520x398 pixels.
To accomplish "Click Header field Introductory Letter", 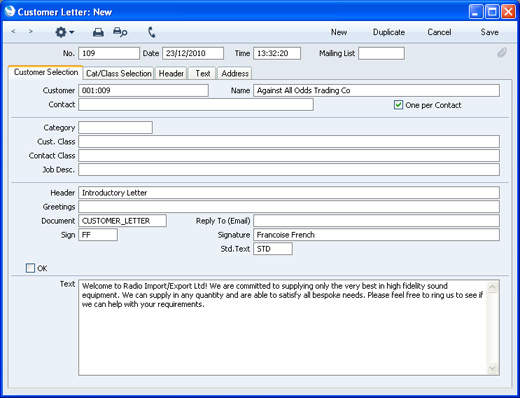I will [289, 193].
